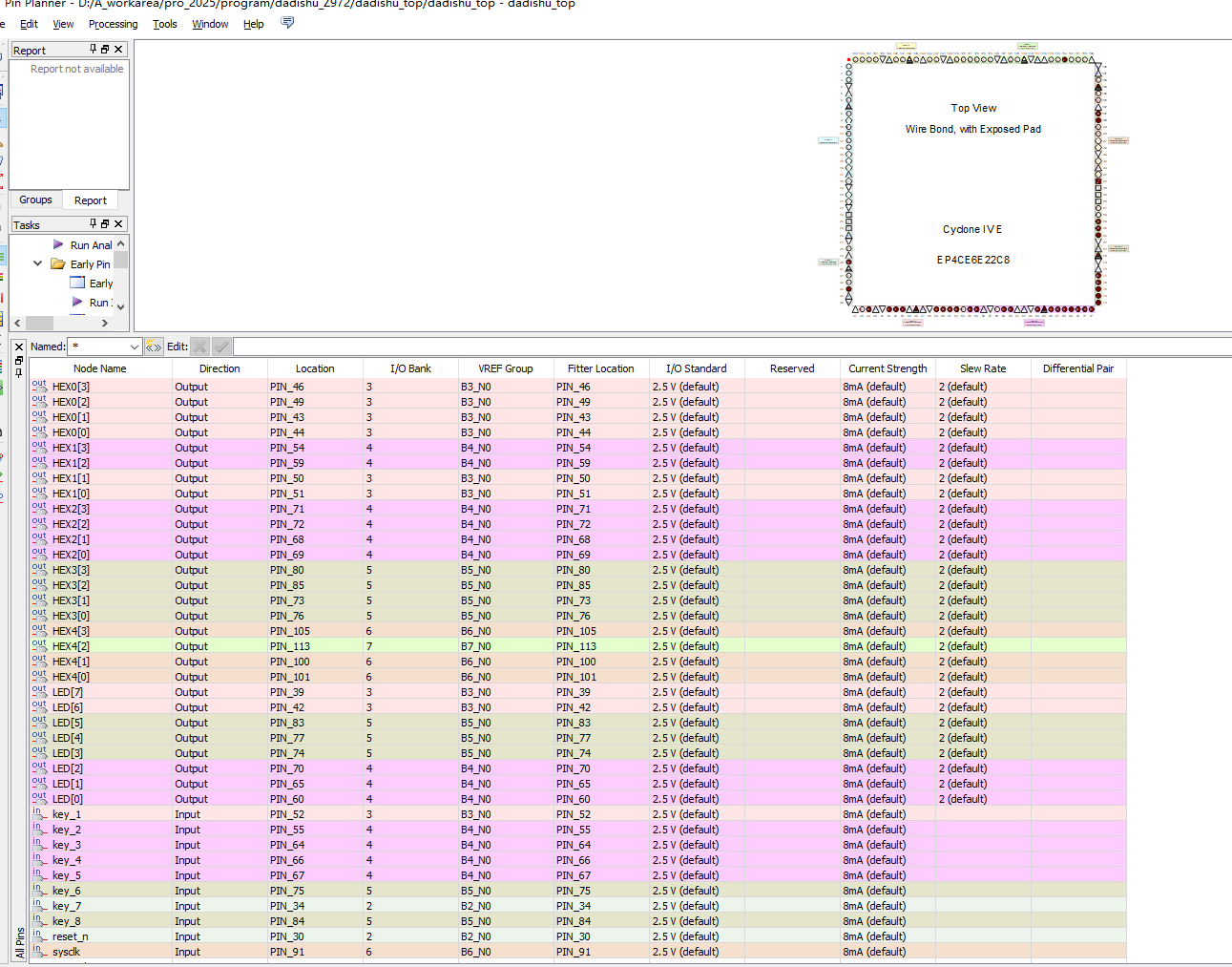Click the input icon of reset_n

pos(39,935)
